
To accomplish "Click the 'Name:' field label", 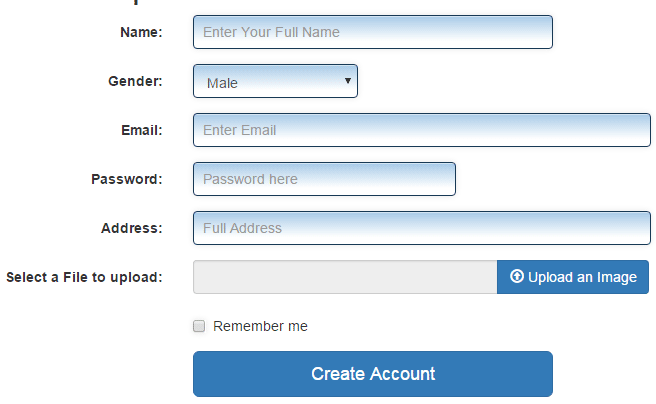I will [x=141, y=32].
